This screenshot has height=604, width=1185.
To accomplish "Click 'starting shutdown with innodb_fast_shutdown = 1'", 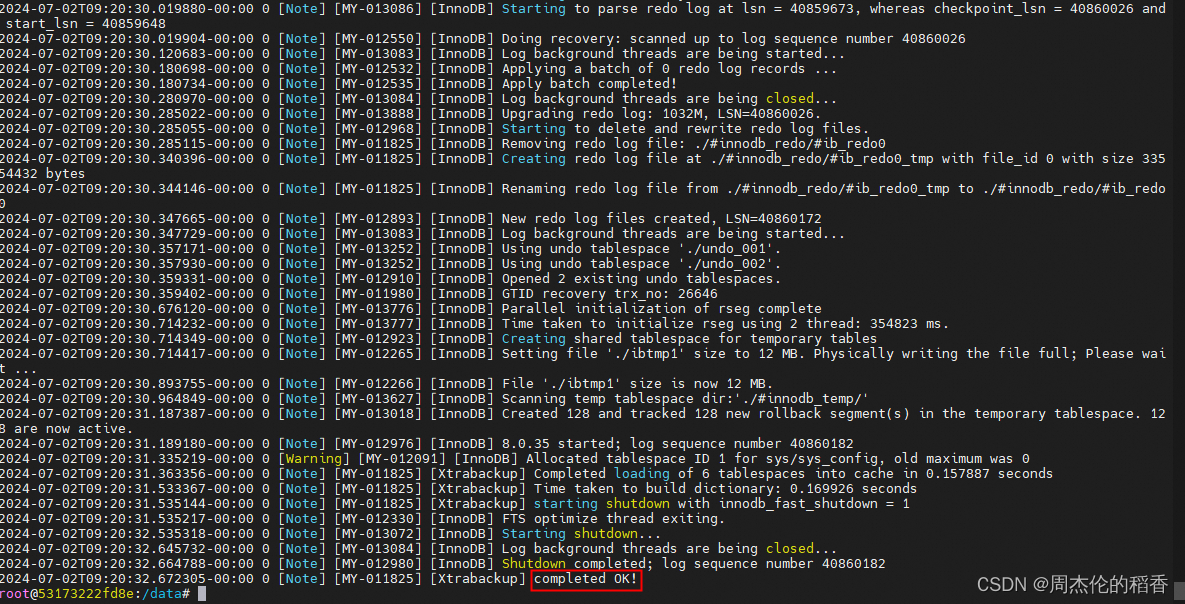I will tap(722, 503).
